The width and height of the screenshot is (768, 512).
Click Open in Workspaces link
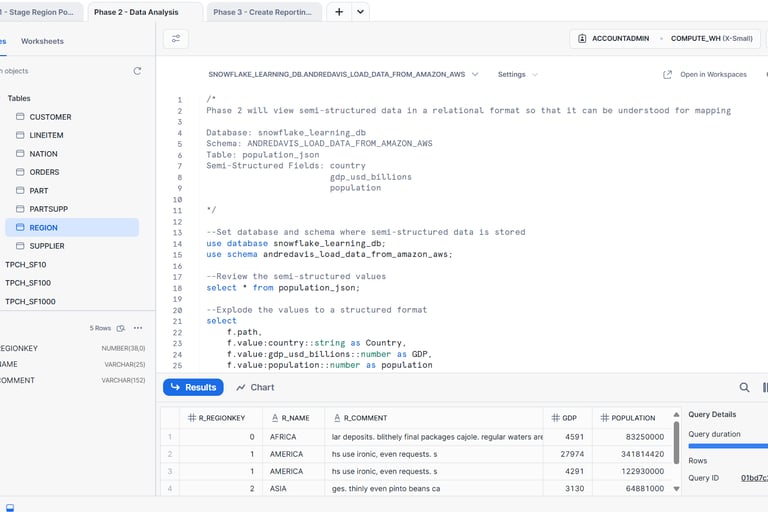(713, 74)
